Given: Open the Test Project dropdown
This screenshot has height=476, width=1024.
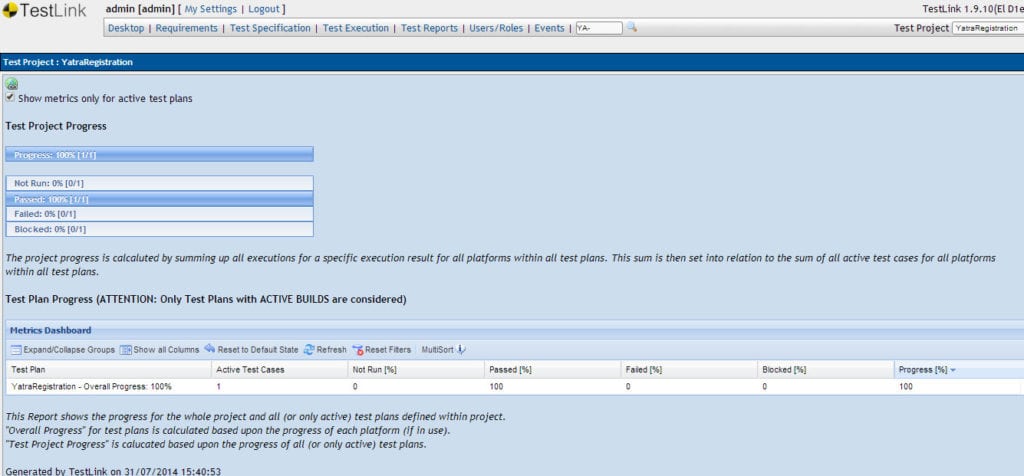Looking at the screenshot, I should point(987,28).
